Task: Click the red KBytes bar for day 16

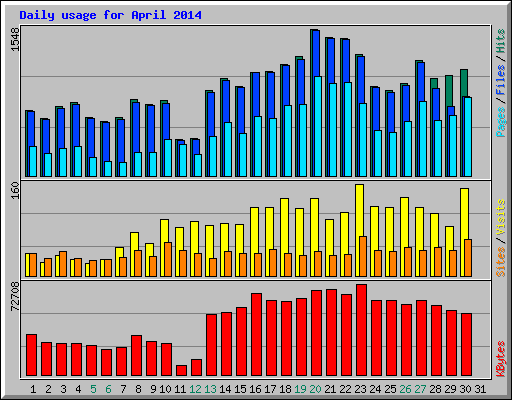Action: (256, 334)
